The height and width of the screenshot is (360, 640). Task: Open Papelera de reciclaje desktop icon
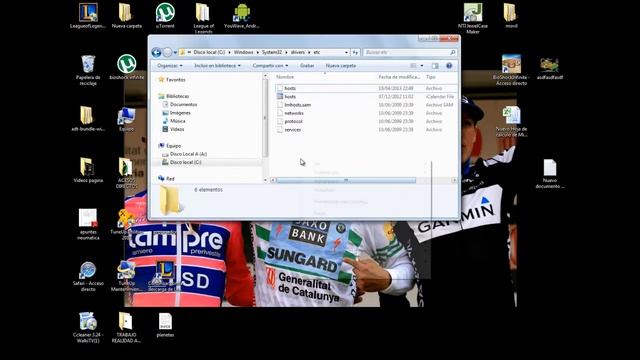[88, 70]
